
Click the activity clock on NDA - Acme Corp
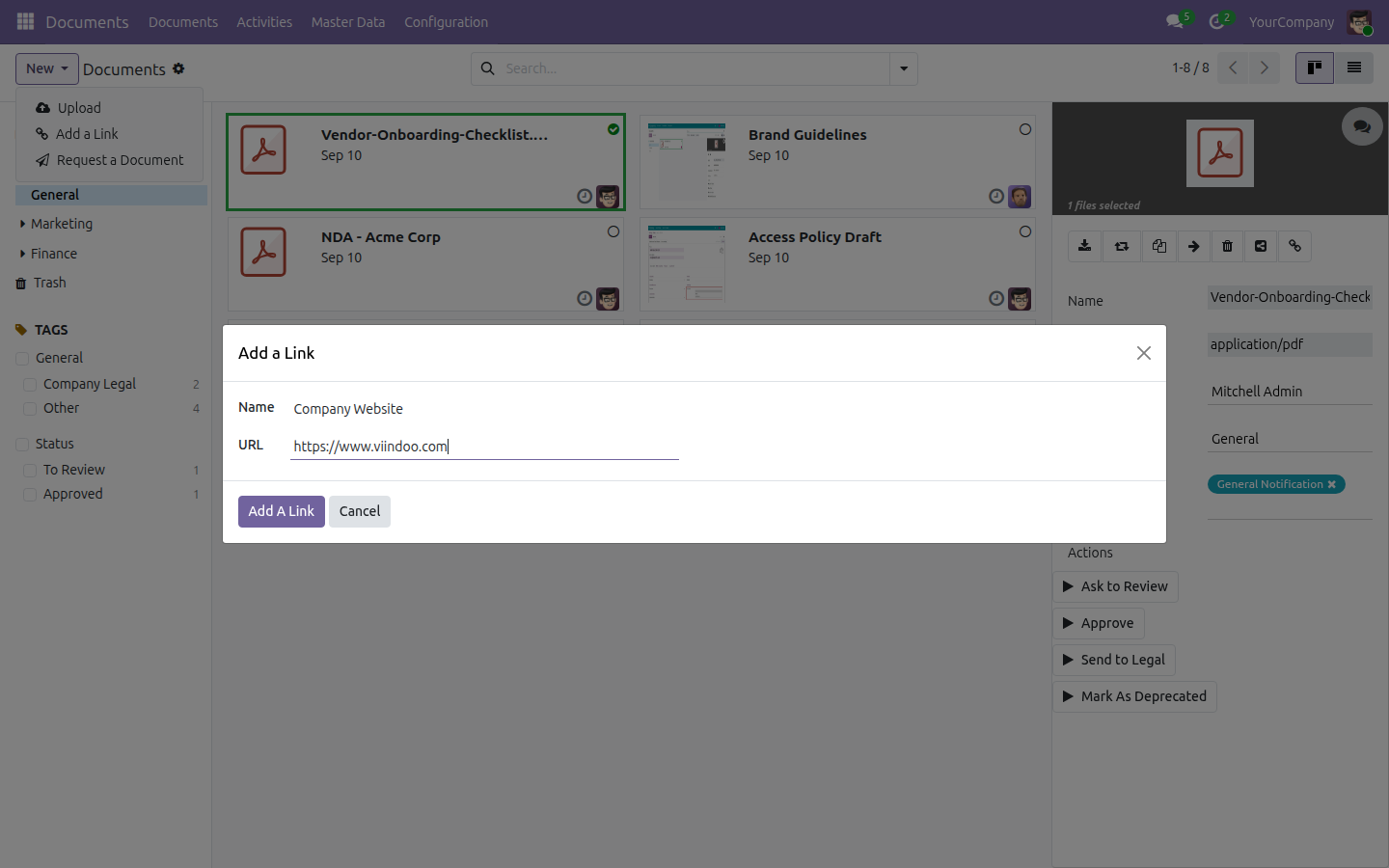pos(585,299)
